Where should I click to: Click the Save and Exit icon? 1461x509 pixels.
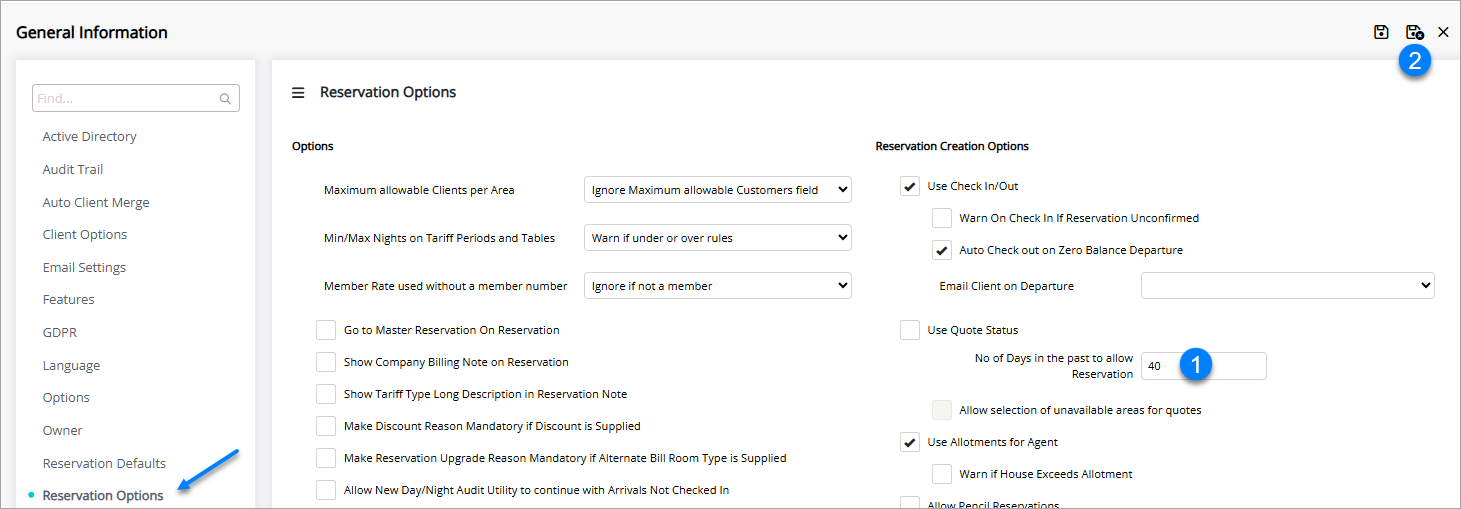click(1414, 32)
